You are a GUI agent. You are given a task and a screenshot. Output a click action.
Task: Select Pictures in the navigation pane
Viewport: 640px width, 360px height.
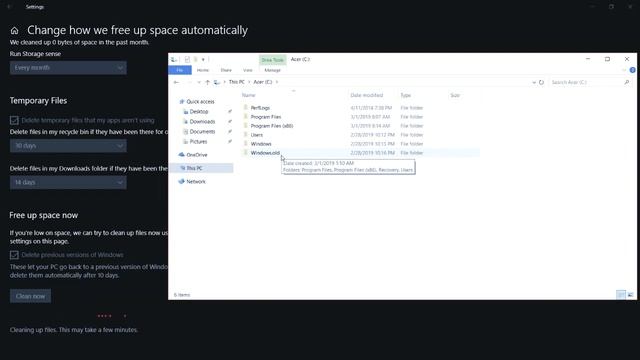198,142
